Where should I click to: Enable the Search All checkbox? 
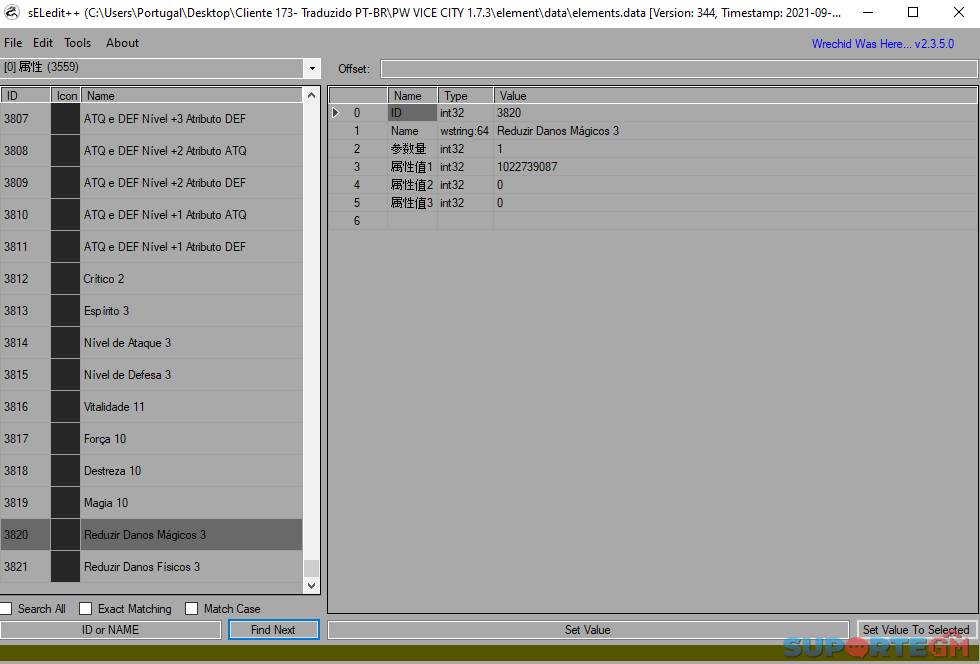pyautogui.click(x=6, y=608)
